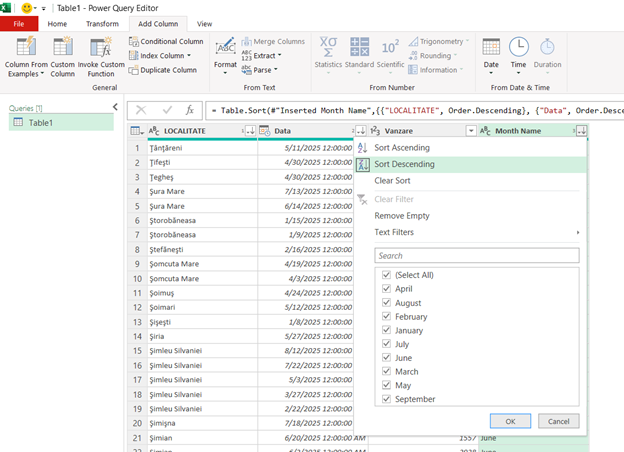Open the Format text tool
Image resolution: width=624 pixels, height=452 pixels.
click(x=225, y=56)
